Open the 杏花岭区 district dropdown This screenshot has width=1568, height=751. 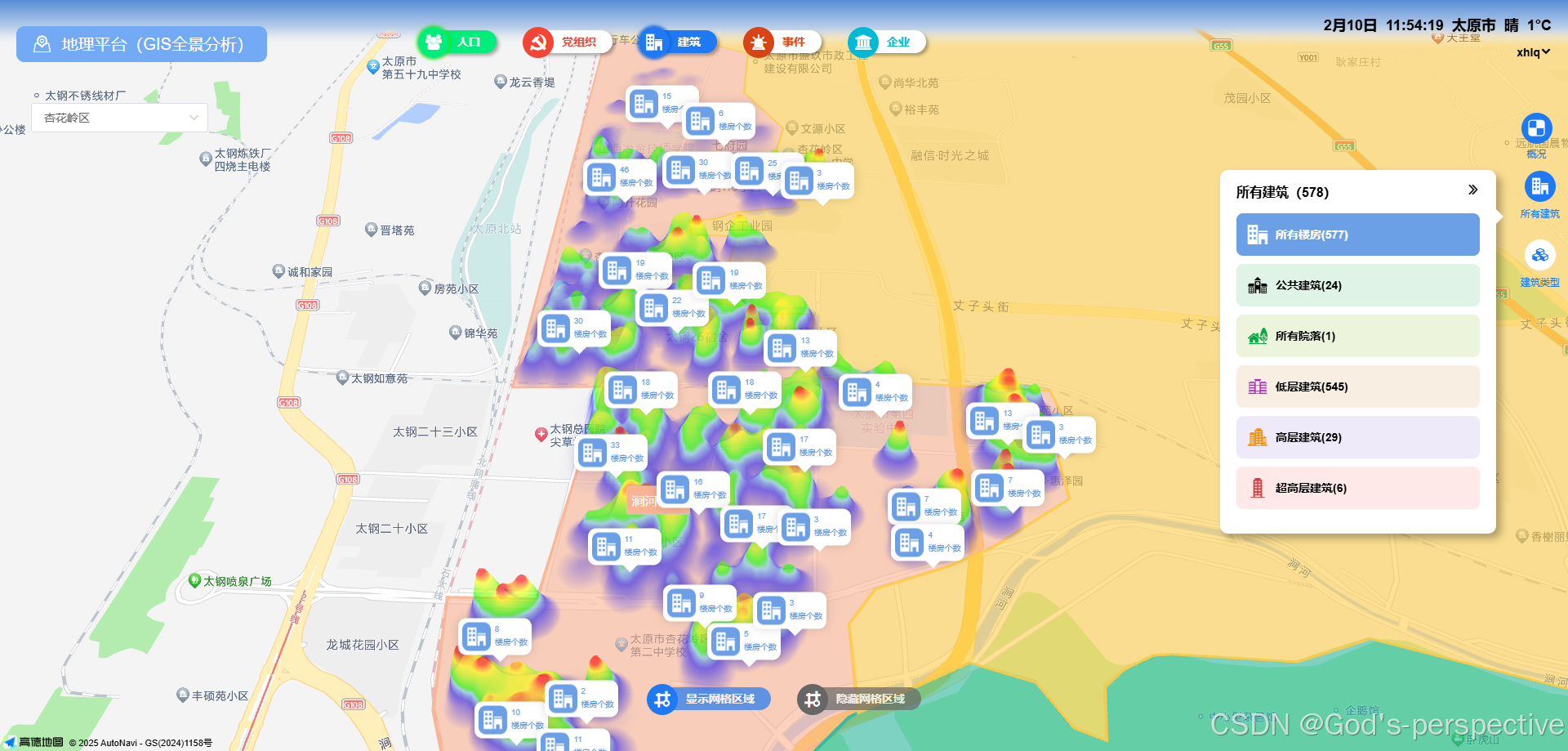pyautogui.click(x=119, y=118)
